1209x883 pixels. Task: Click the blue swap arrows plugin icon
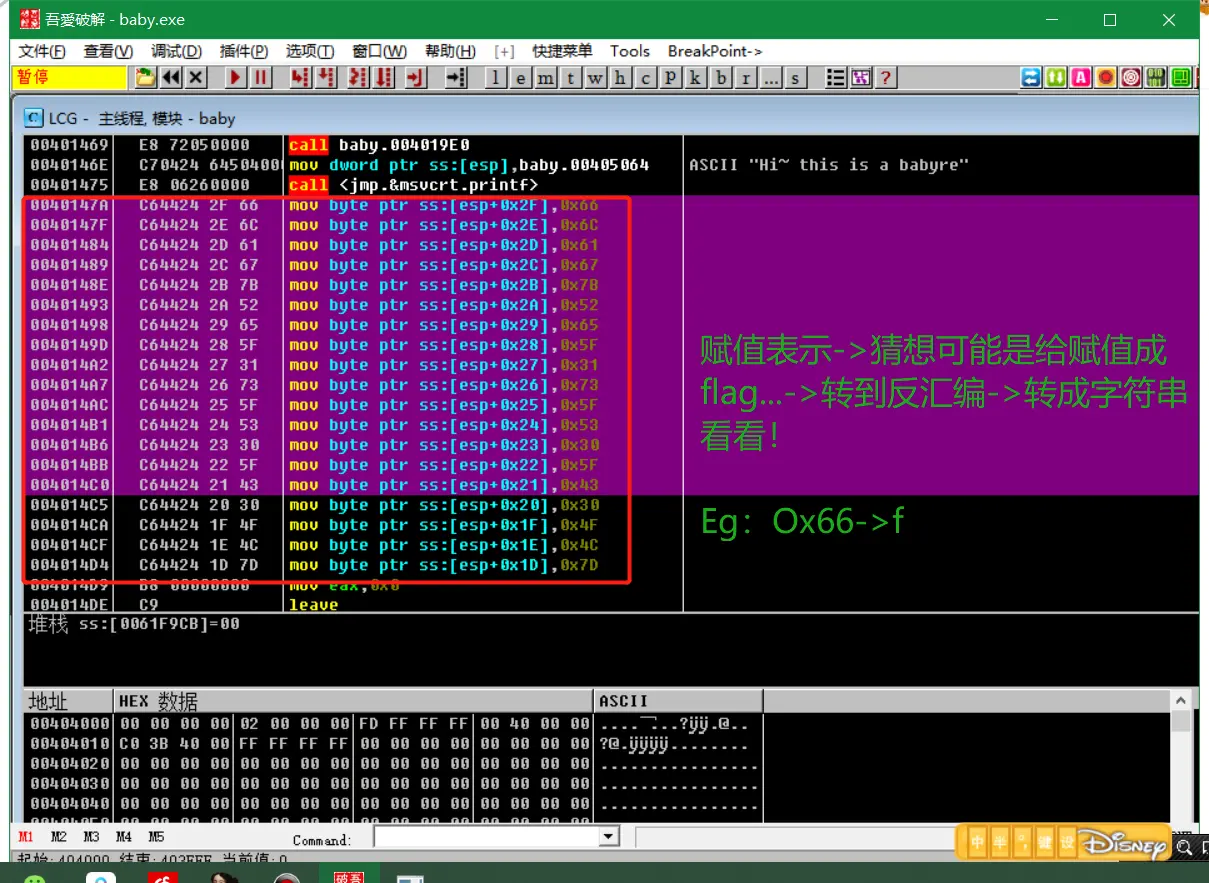1031,78
